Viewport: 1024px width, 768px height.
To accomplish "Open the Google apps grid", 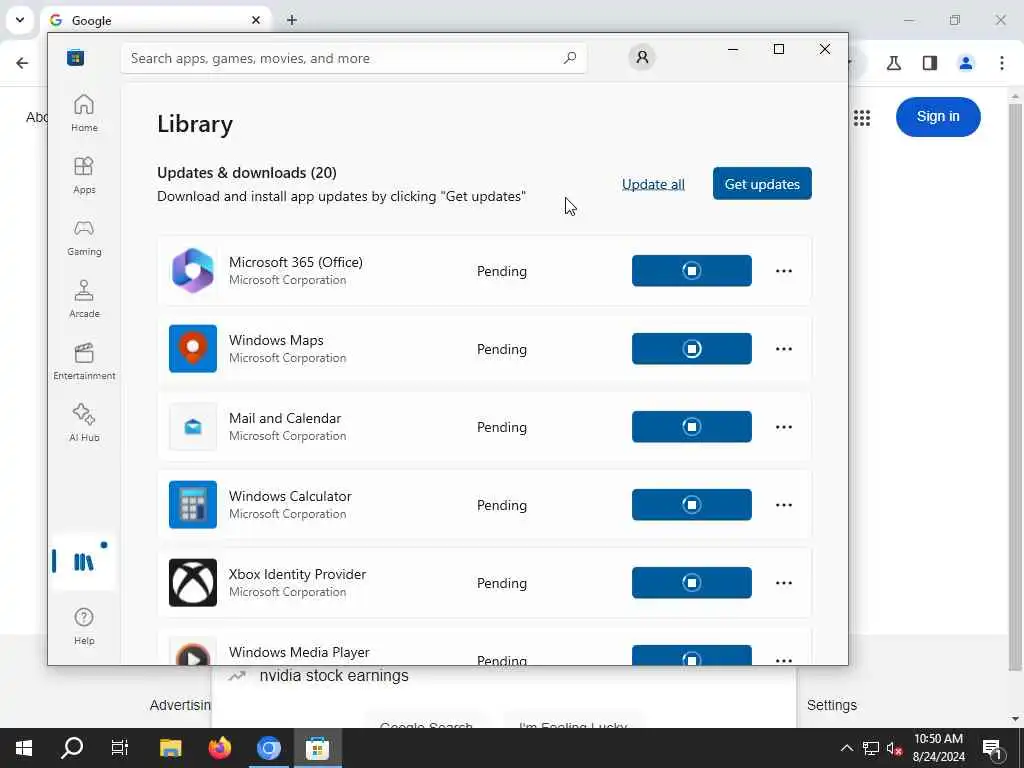I will [x=862, y=118].
